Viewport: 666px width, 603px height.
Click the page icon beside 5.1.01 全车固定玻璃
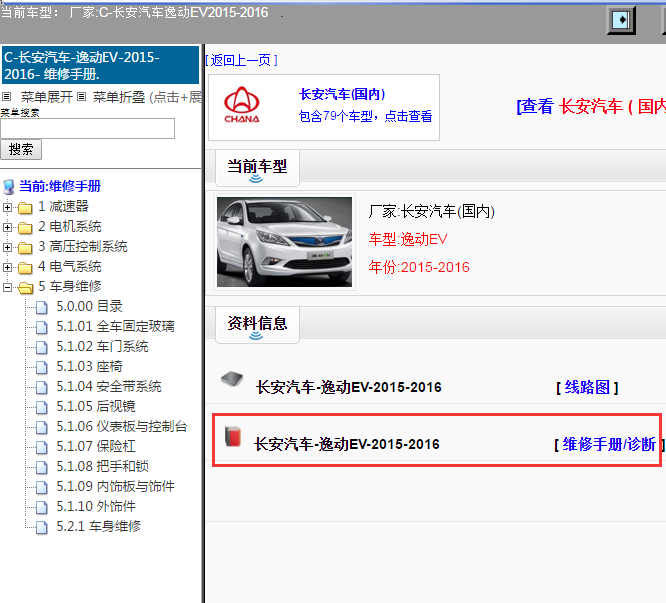[42, 327]
